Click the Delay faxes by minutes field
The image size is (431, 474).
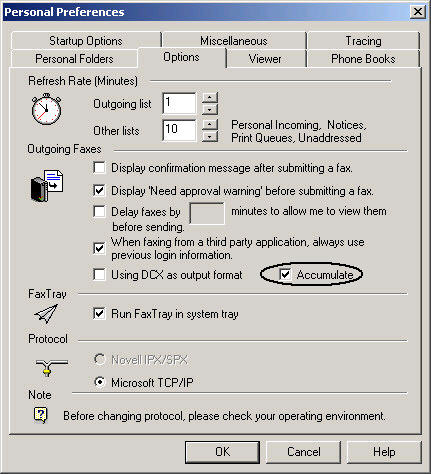(x=207, y=213)
